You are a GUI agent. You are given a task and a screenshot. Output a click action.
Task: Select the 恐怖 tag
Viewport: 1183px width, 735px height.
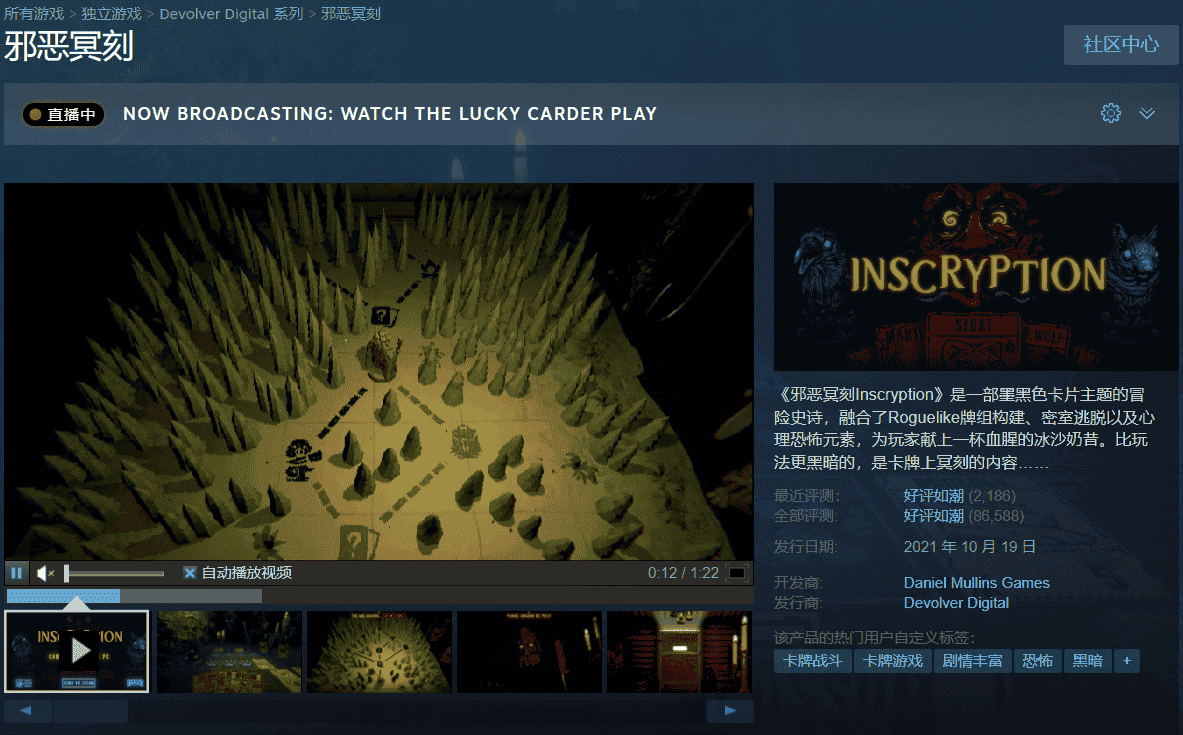coord(1037,661)
